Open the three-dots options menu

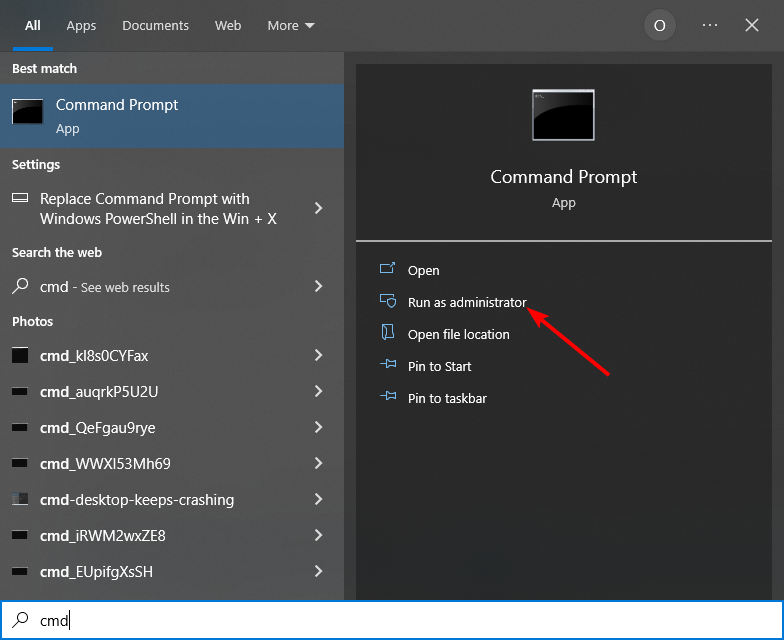pyautogui.click(x=710, y=26)
